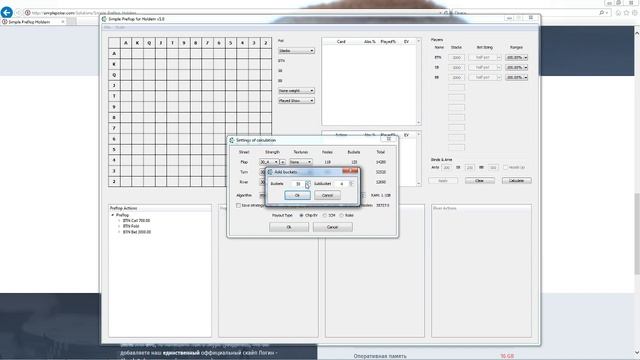Click the Buckets stepper arrows in Add buckets
Screen dimensions: 640x360
tap(308, 184)
